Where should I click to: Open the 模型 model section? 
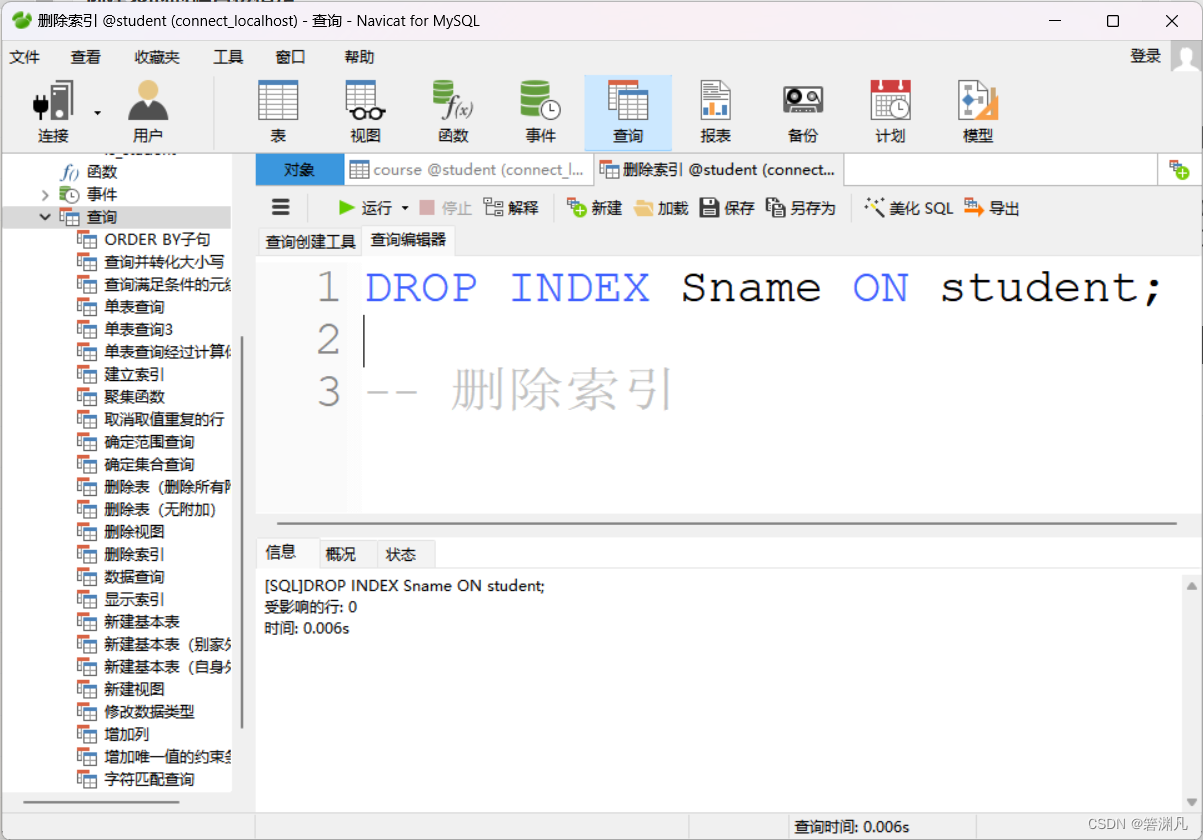(978, 112)
